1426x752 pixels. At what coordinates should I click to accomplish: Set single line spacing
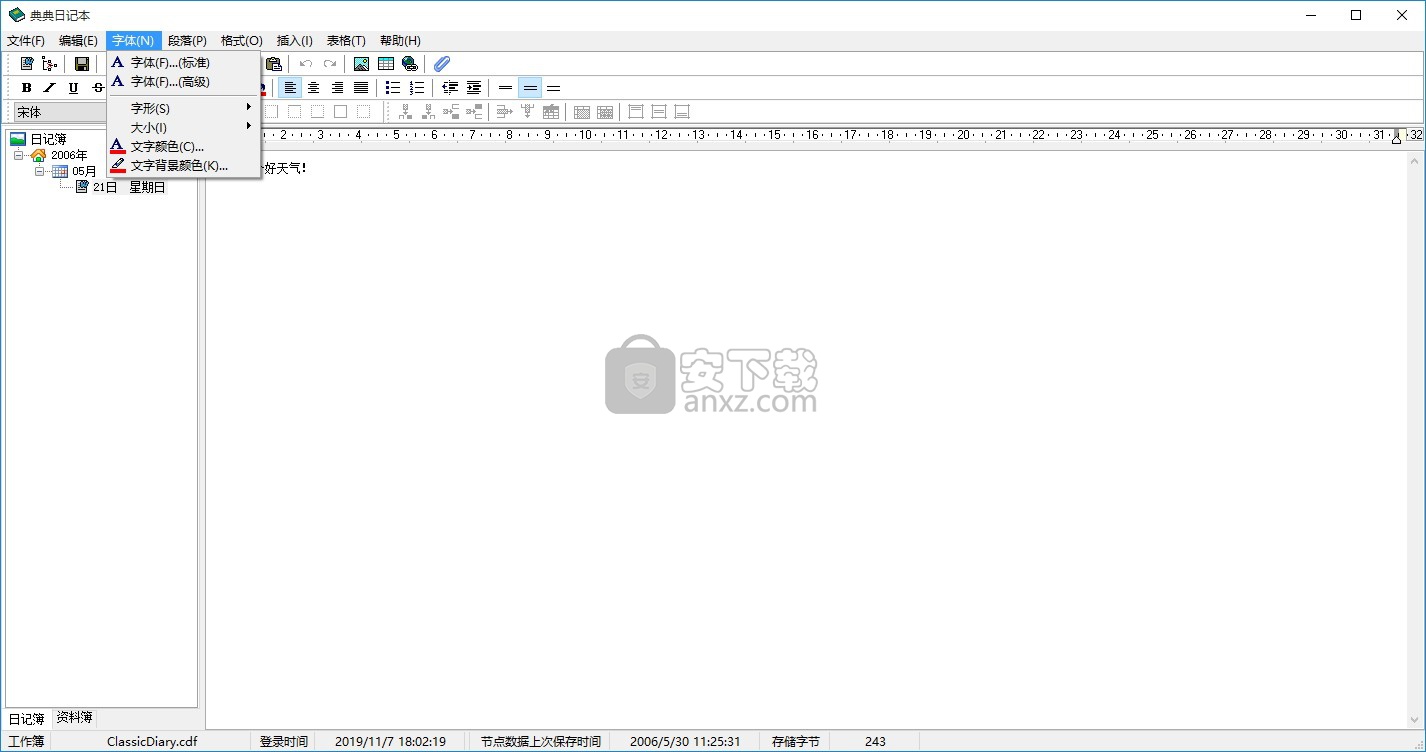[x=506, y=88]
